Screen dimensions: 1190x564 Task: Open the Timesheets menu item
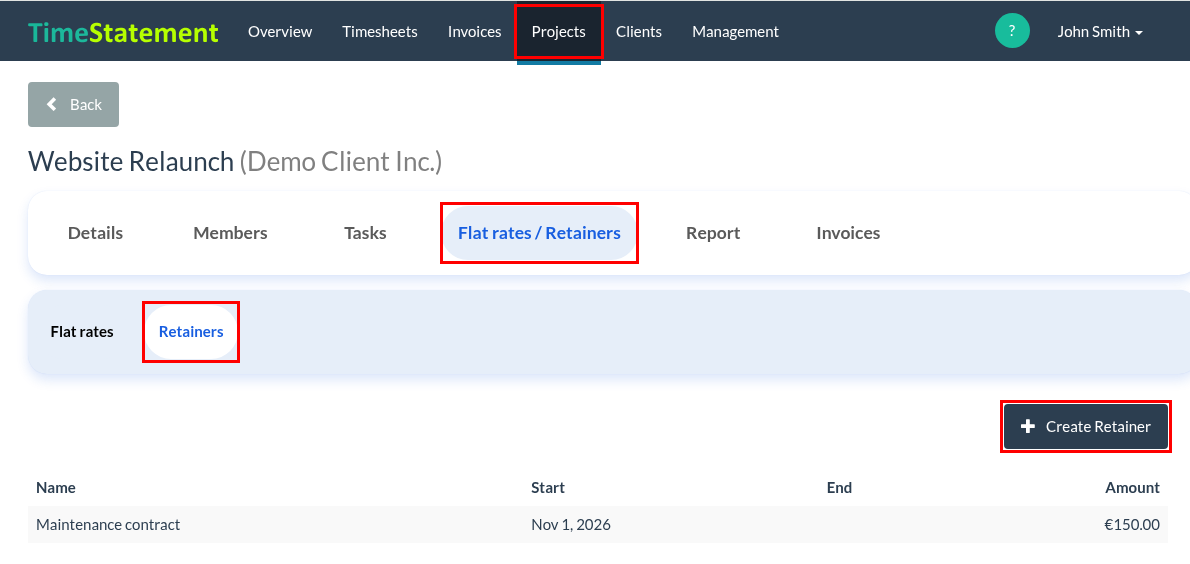(379, 32)
